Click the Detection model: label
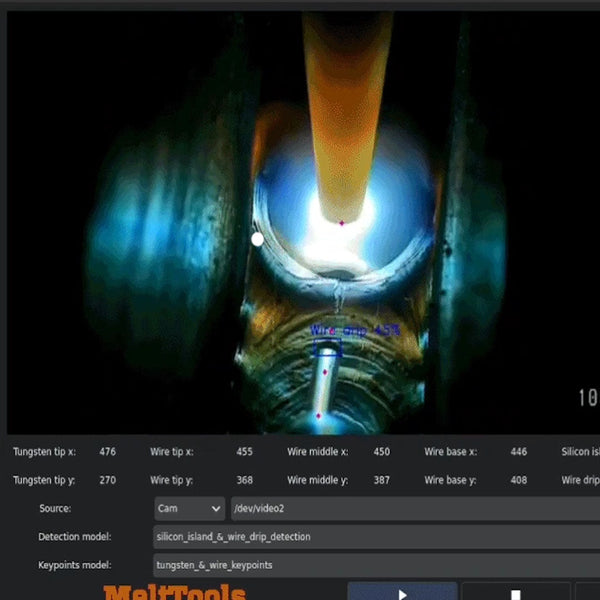600x600 pixels. click(x=75, y=536)
